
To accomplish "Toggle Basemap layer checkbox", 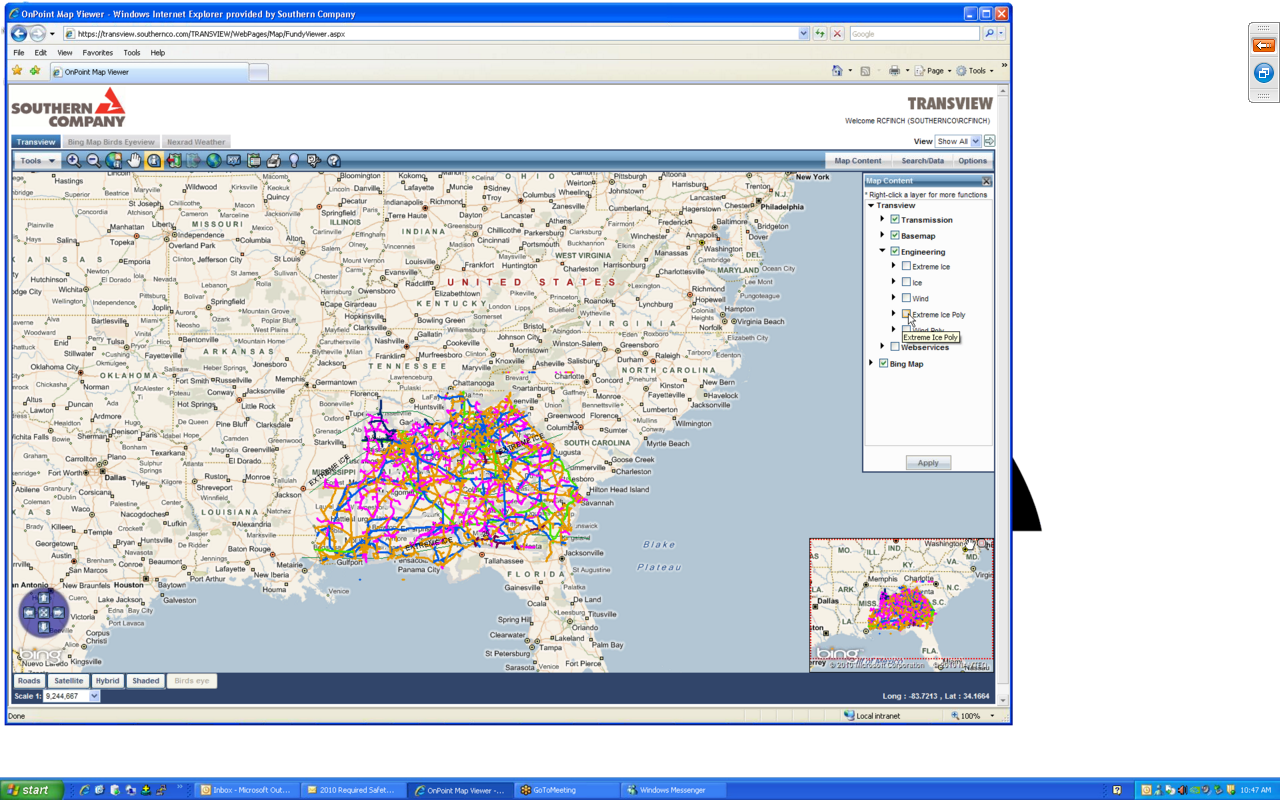I will 895,236.
